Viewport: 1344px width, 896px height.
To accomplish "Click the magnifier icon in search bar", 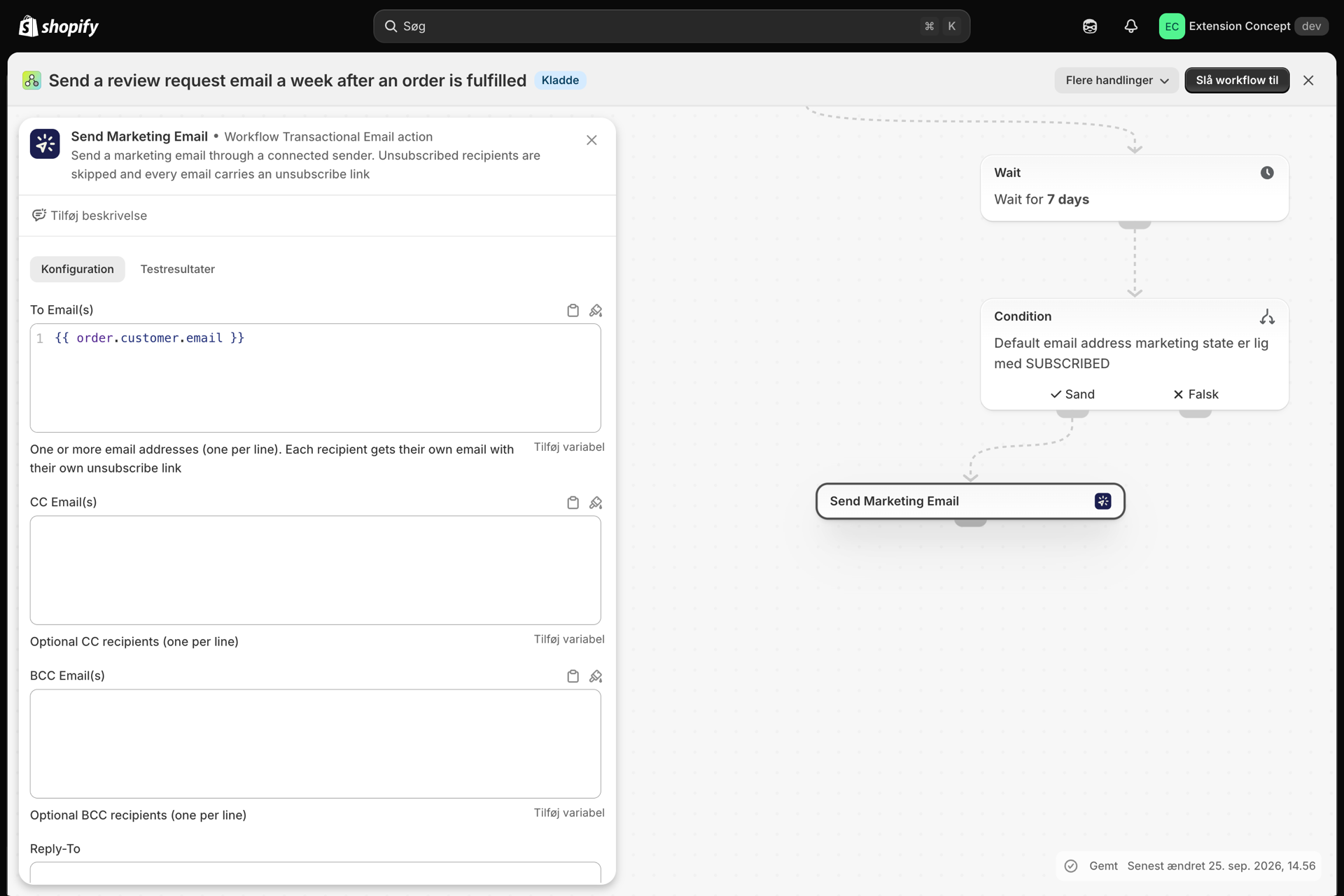I will click(391, 27).
